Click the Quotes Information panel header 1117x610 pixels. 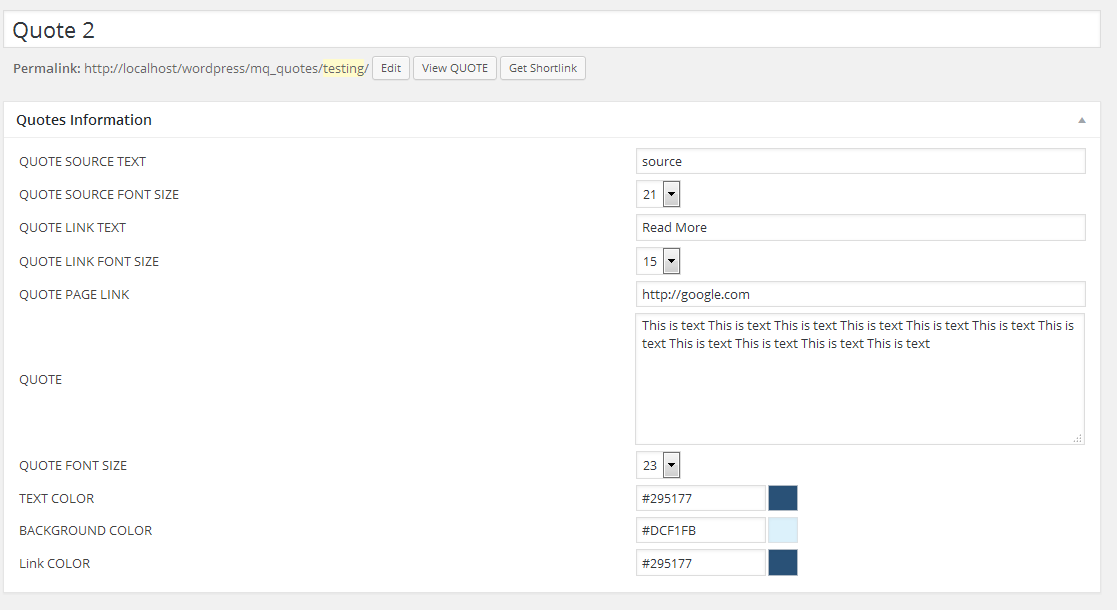tap(83, 120)
